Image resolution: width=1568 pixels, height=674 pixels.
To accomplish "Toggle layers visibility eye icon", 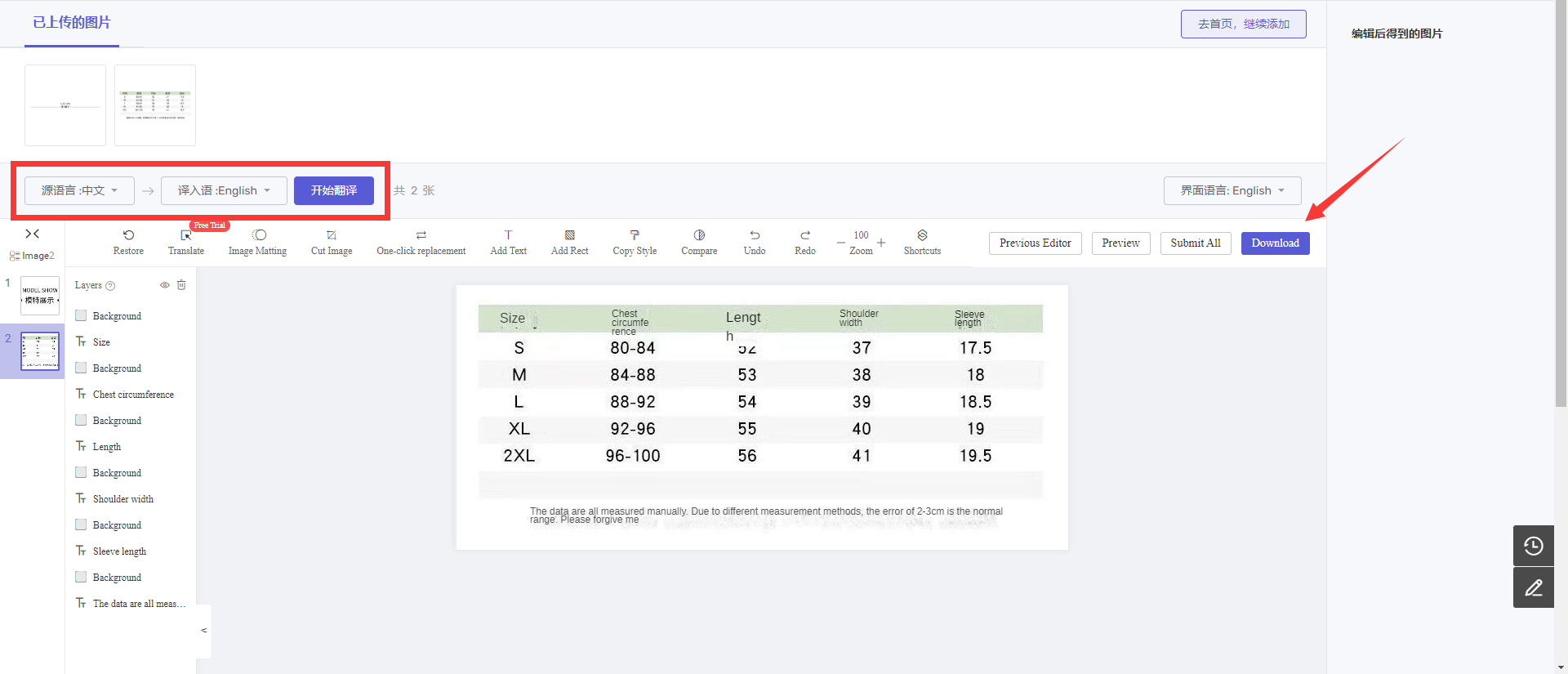I will [x=164, y=285].
